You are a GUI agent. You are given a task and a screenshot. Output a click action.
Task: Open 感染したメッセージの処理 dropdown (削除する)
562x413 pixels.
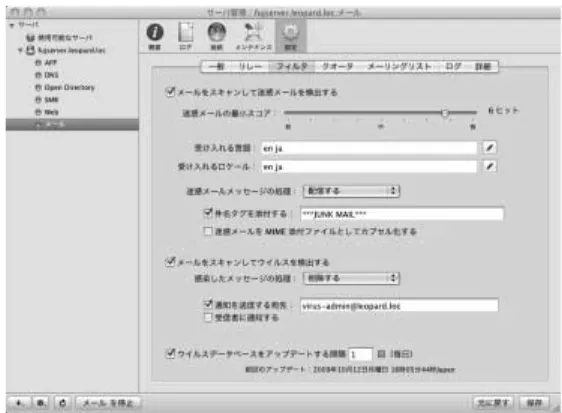coord(352,278)
